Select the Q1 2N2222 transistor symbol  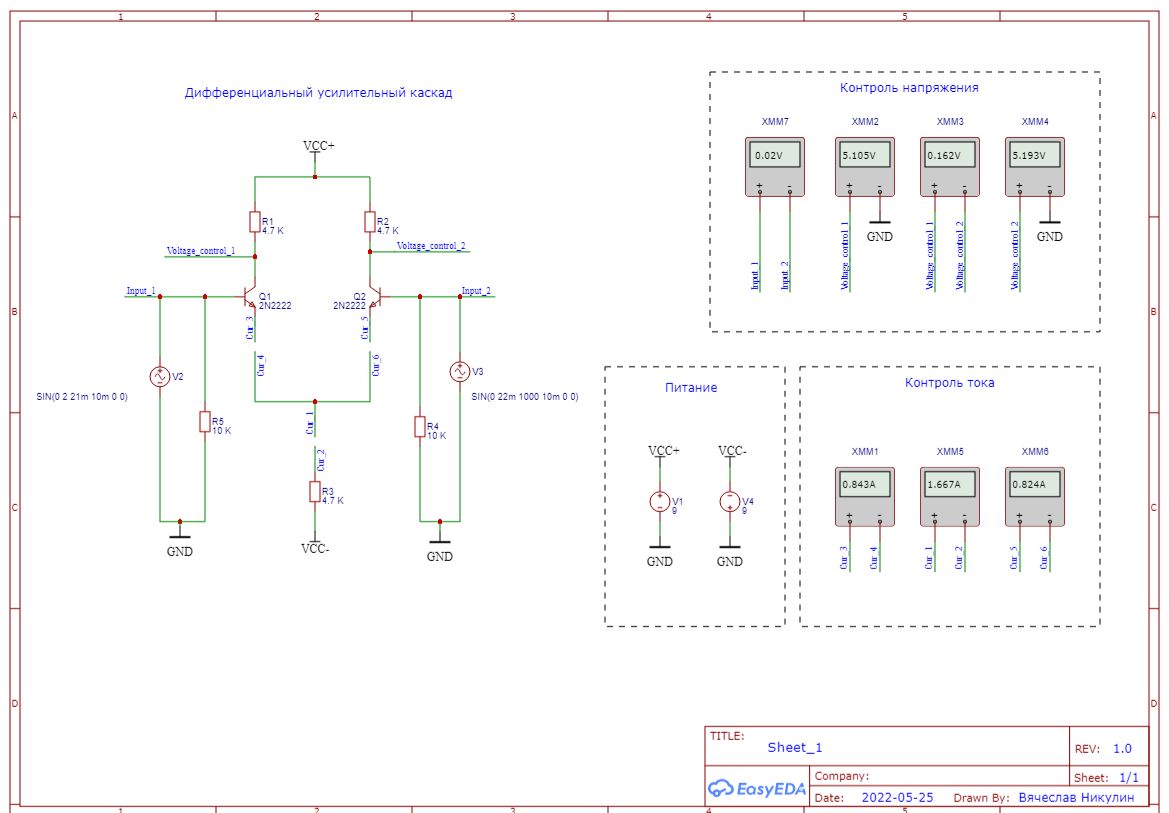(251, 297)
